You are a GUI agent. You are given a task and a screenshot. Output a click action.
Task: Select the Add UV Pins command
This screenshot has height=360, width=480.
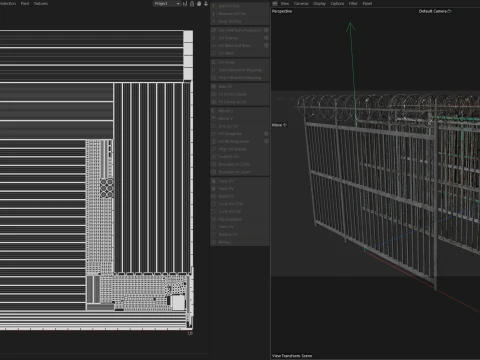coord(229,6)
